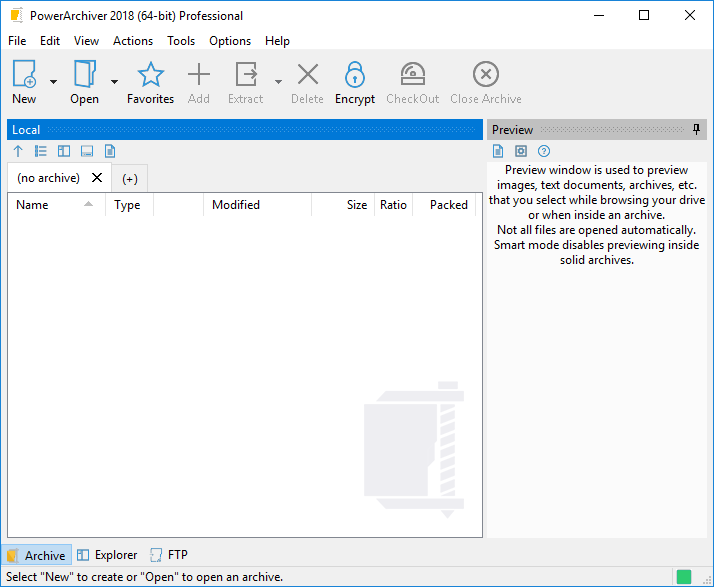Click the list view icon in Local toolbar
The image size is (714, 587).
click(41, 151)
